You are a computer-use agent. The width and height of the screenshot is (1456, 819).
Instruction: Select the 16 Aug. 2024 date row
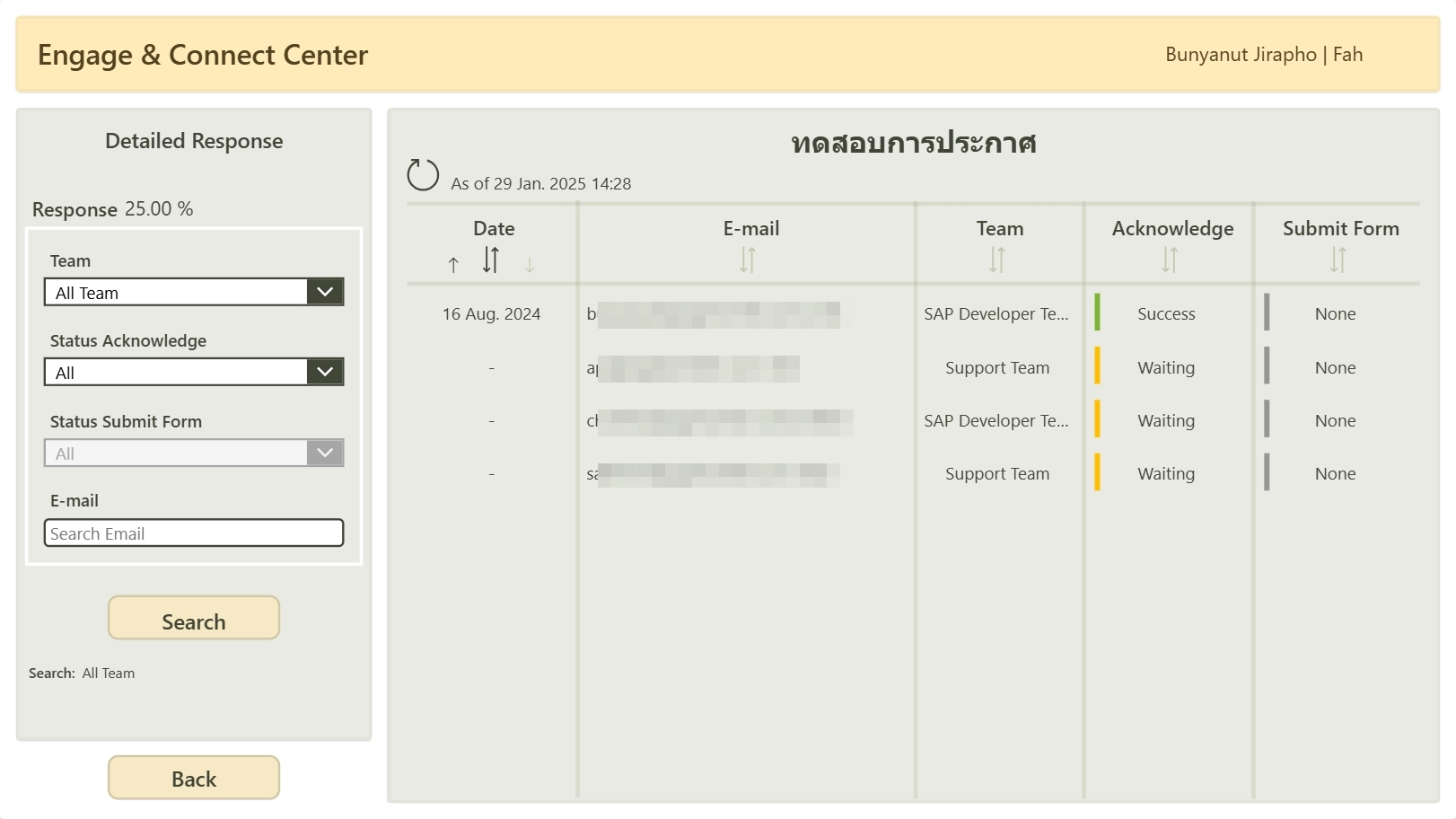(491, 314)
